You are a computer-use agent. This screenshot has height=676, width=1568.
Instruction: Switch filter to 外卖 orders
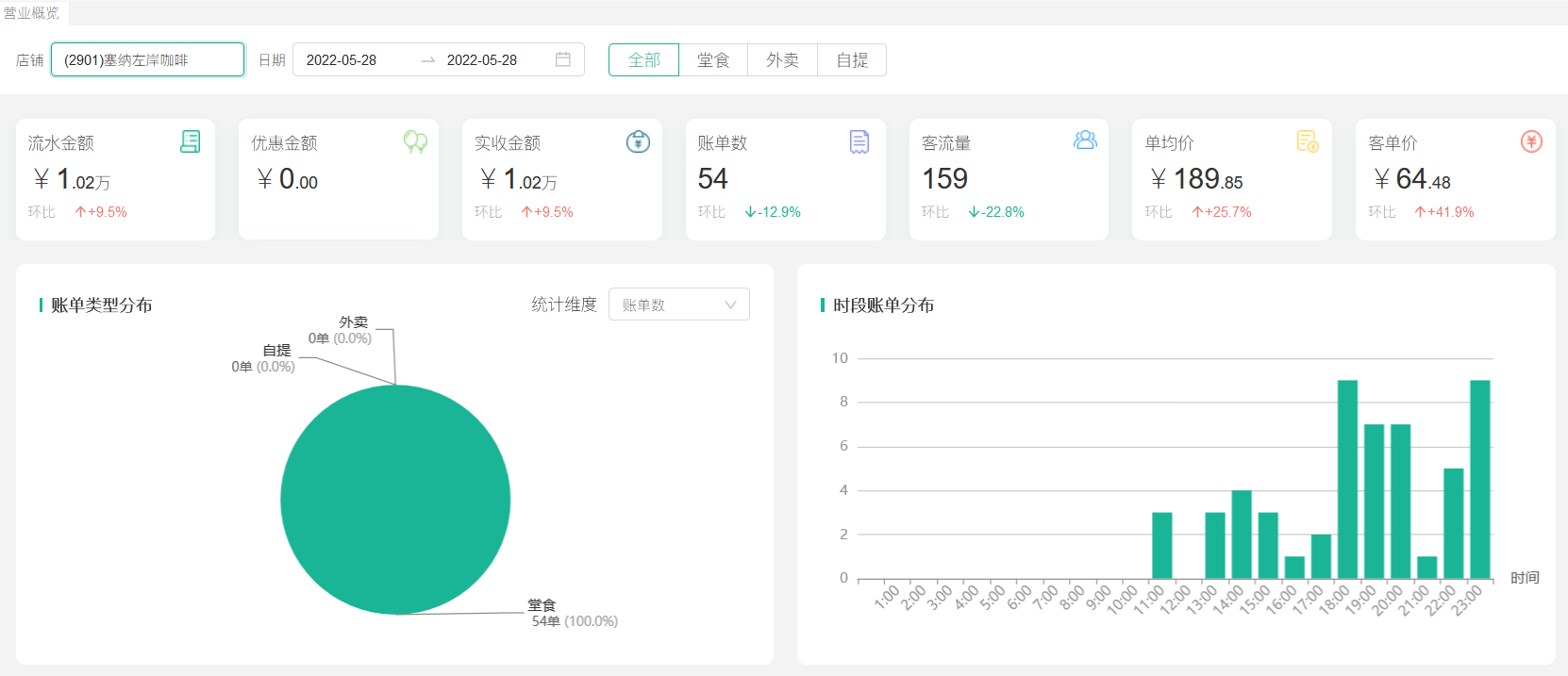(782, 60)
